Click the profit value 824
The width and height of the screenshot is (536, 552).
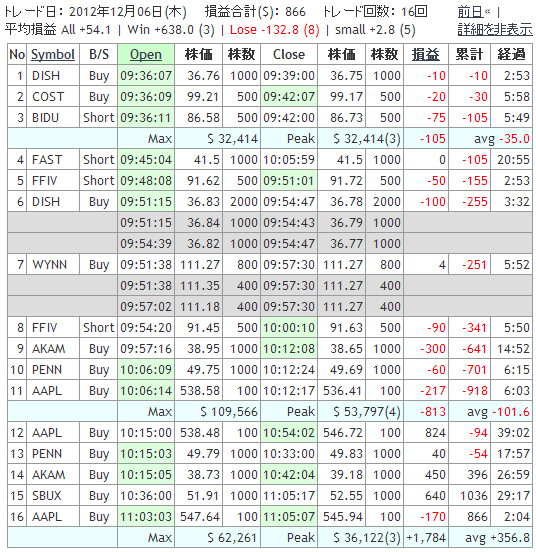tap(435, 433)
